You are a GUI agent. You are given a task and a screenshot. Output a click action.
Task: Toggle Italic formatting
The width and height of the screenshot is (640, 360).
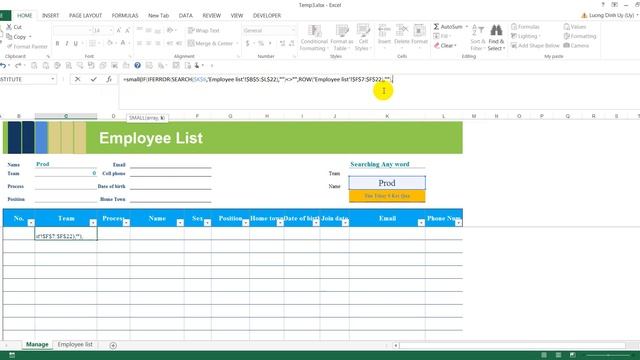[x=67, y=43]
